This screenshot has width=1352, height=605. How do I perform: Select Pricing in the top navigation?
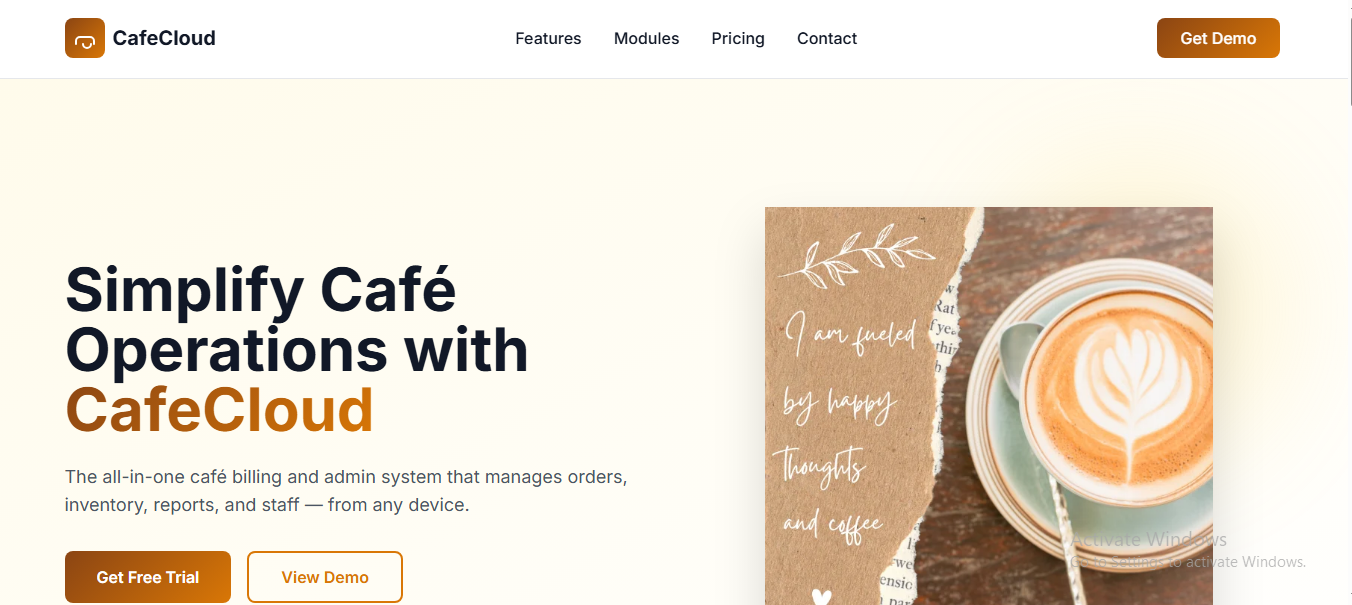click(x=738, y=38)
